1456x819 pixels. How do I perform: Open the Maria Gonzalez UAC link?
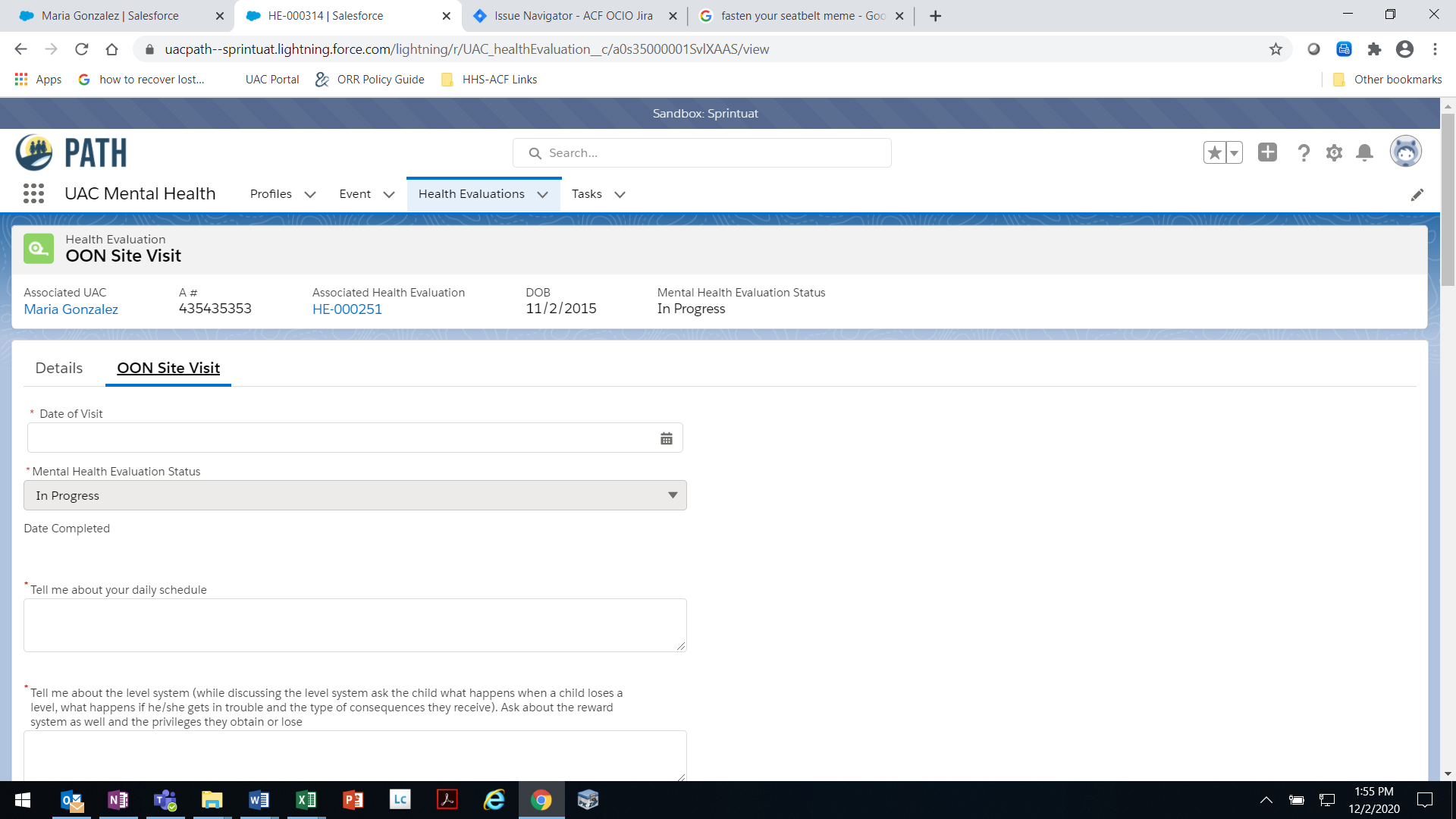[71, 309]
